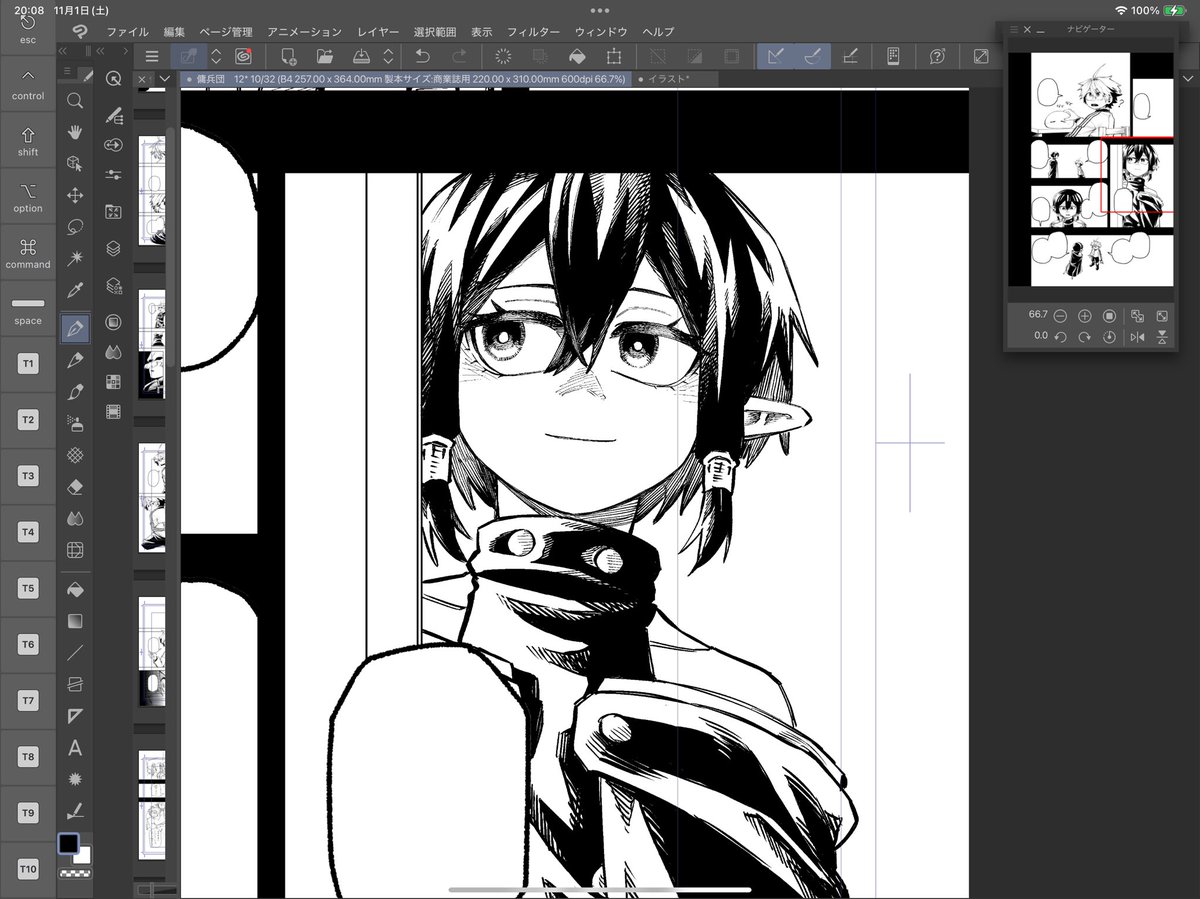Click the Open file folder icon
1200x899 pixels.
(x=324, y=56)
